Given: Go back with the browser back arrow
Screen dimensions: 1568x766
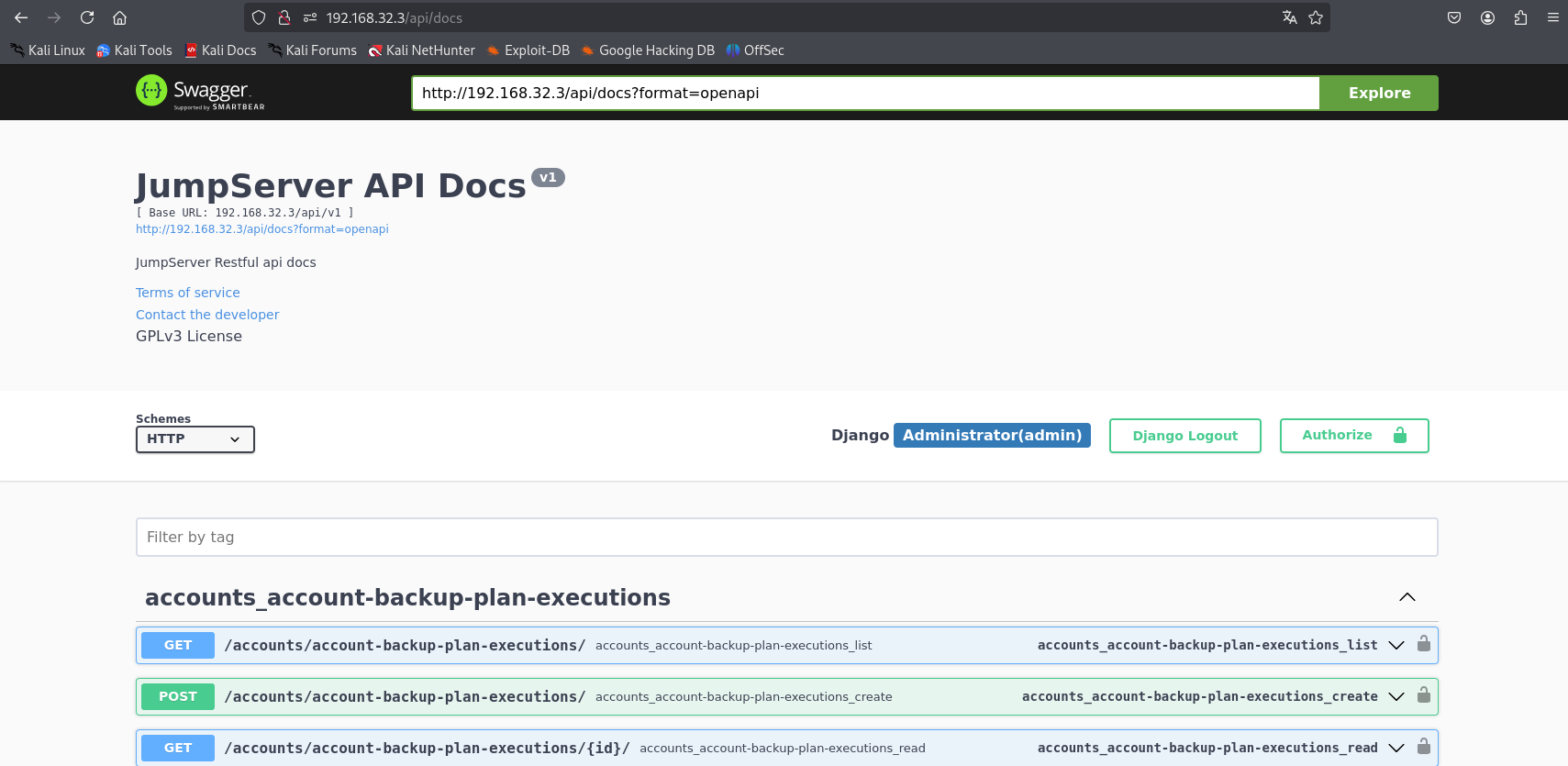Looking at the screenshot, I should point(21,17).
